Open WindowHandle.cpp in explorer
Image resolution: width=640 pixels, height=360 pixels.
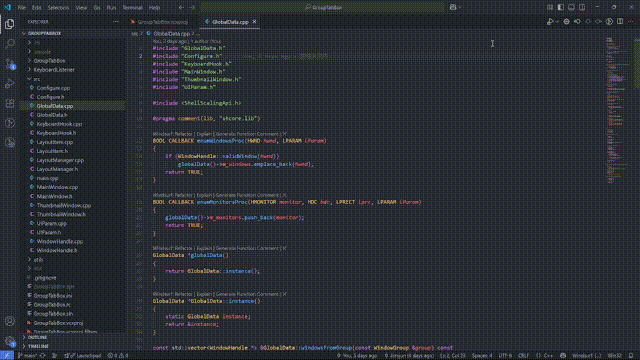click(60, 242)
